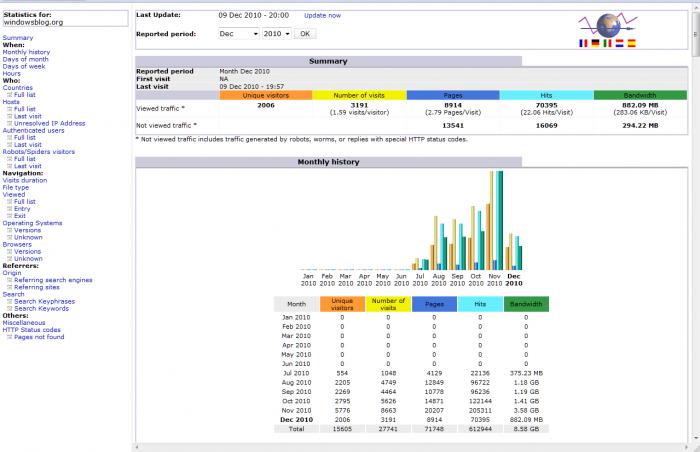The height and width of the screenshot is (452, 700).
Task: View Robots/Spiders visitors section
Action: pyautogui.click(x=38, y=151)
